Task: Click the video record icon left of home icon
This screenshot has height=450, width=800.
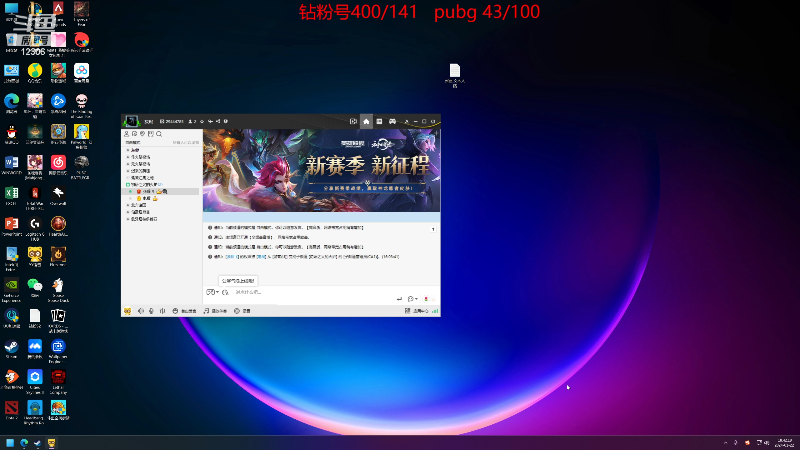Action: coord(353,121)
